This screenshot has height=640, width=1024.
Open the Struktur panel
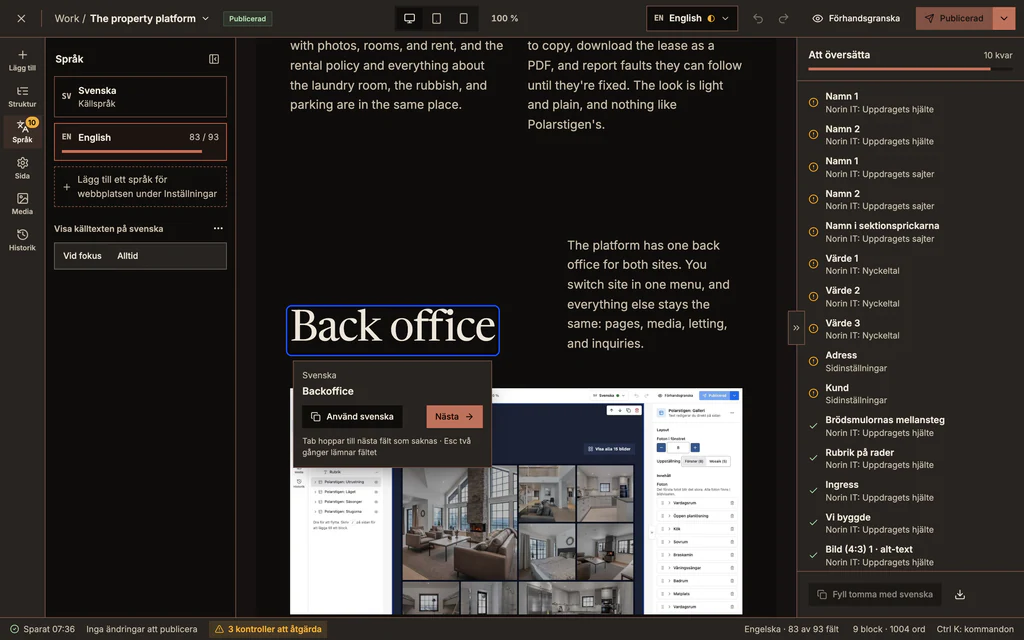[22, 96]
